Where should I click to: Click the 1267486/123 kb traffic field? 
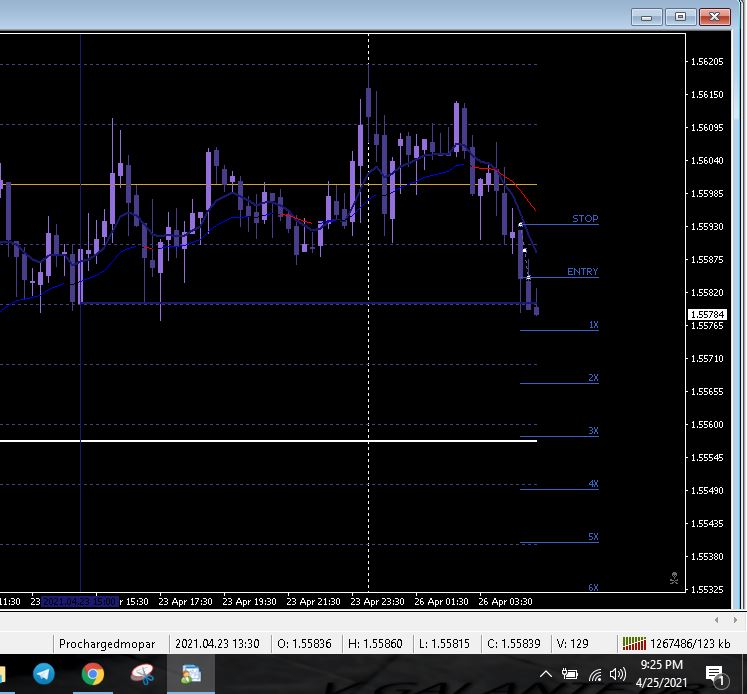[690, 644]
